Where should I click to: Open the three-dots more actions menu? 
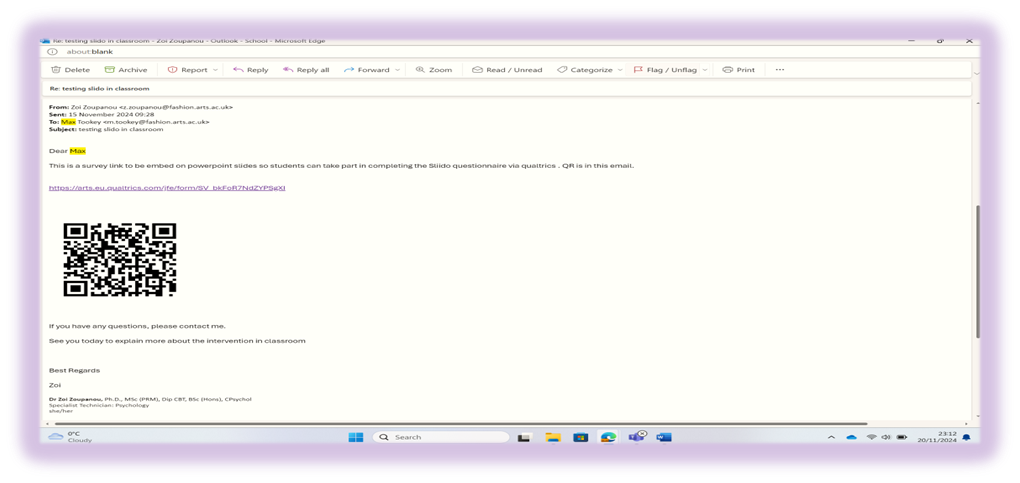pos(780,70)
